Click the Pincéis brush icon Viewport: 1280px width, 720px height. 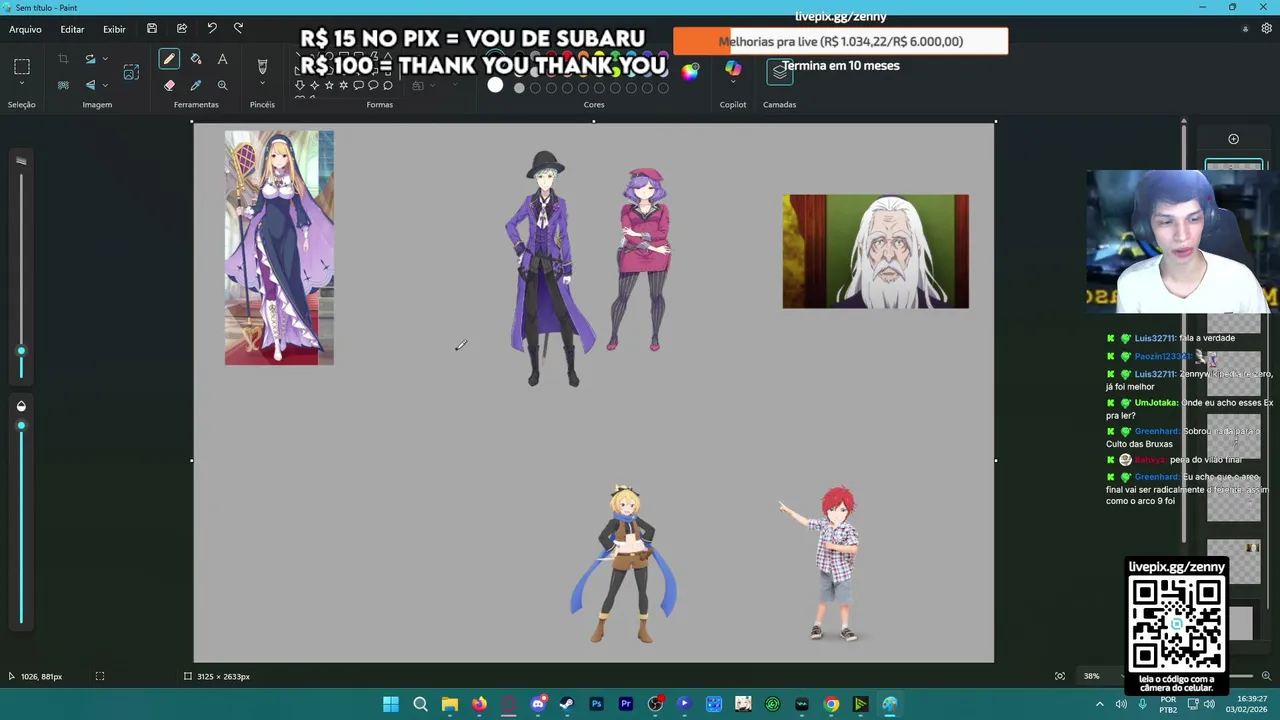[x=262, y=66]
